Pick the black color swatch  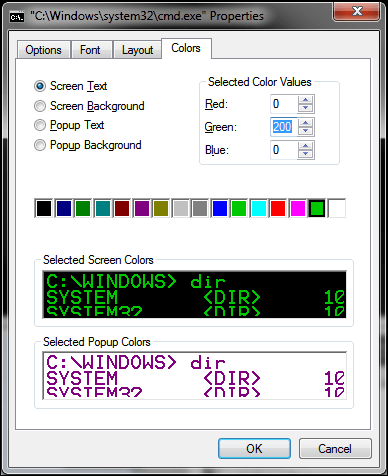tap(44, 208)
